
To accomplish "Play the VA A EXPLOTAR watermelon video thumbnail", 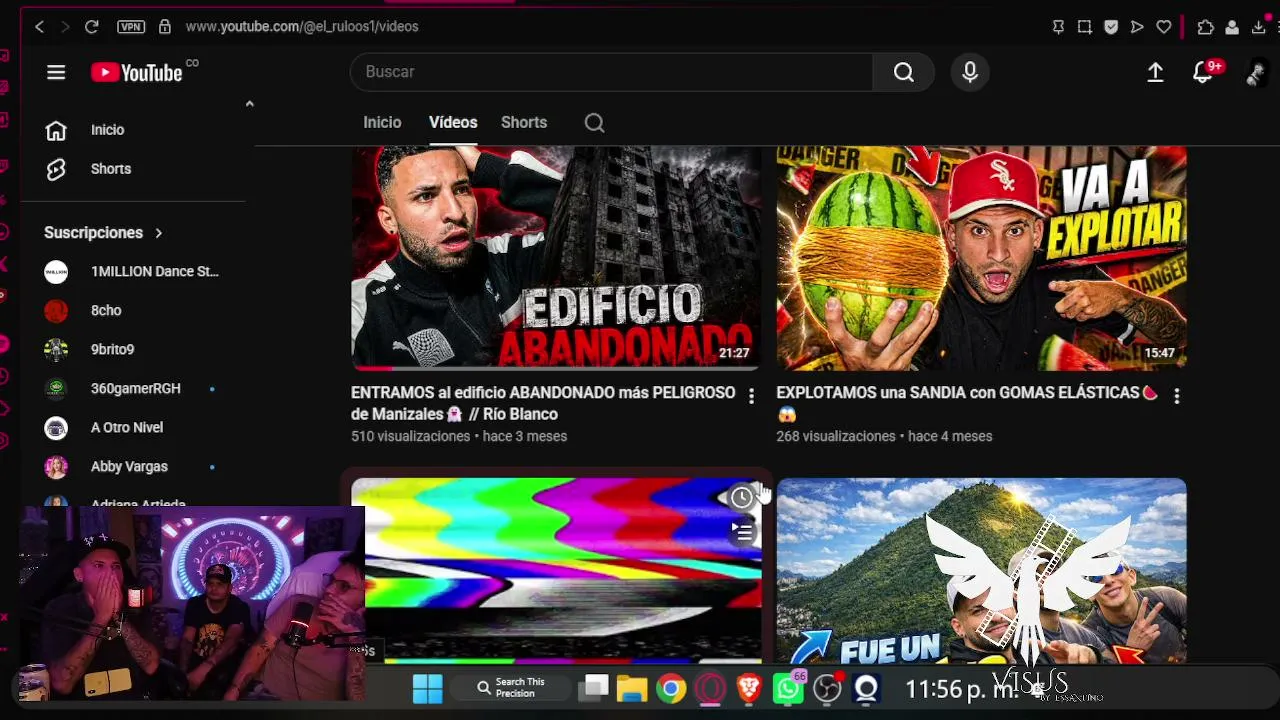I will tap(981, 258).
